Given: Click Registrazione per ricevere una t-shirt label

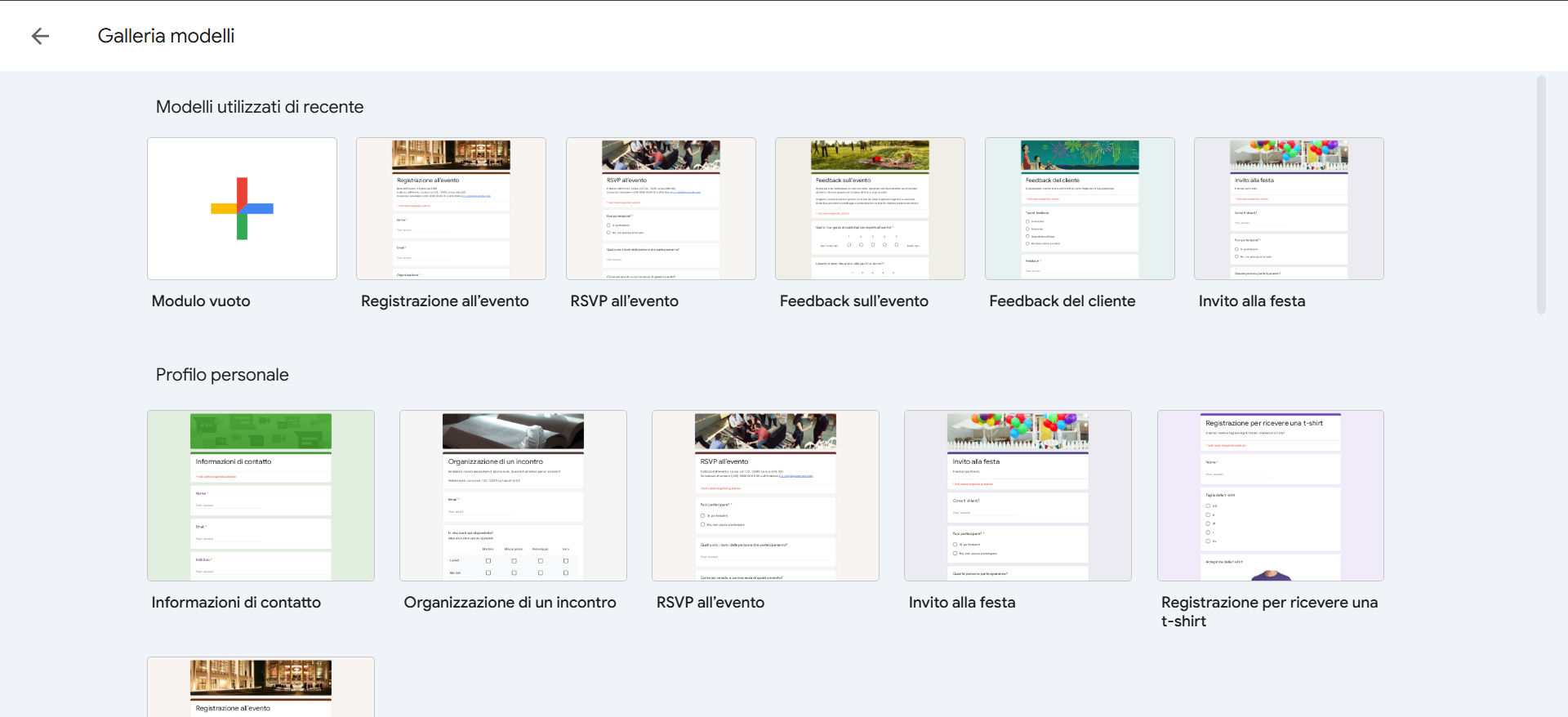Looking at the screenshot, I should [1269, 612].
